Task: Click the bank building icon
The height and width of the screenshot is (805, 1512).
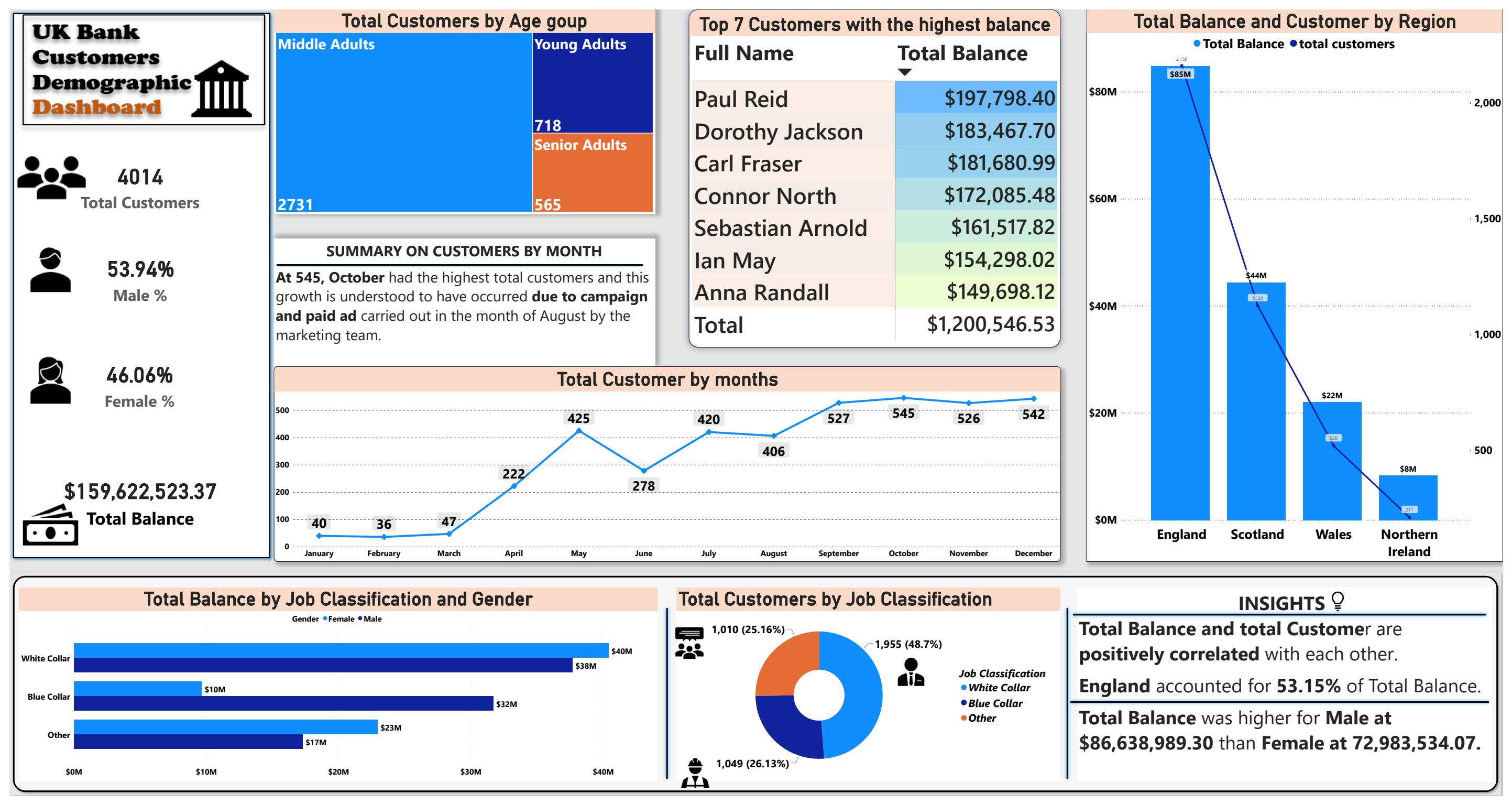Action: coord(222,89)
